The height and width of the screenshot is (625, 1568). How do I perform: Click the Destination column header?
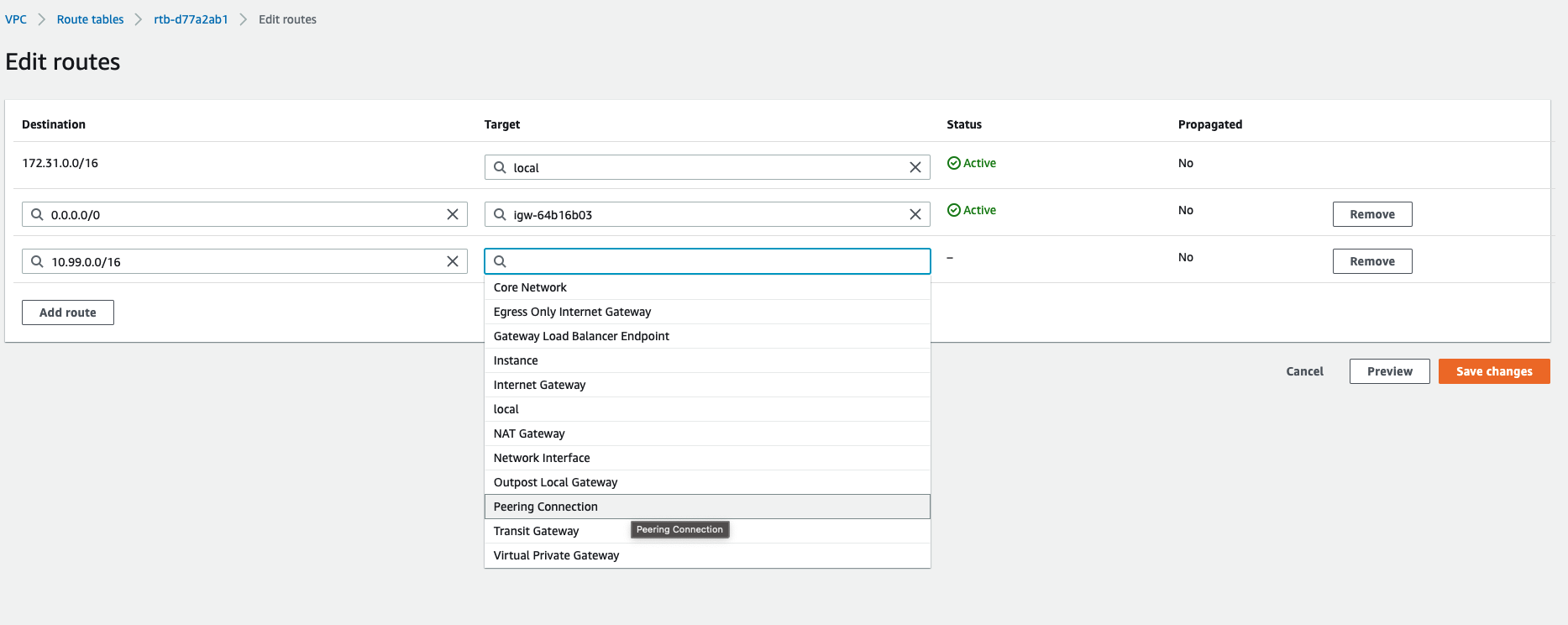[x=54, y=124]
